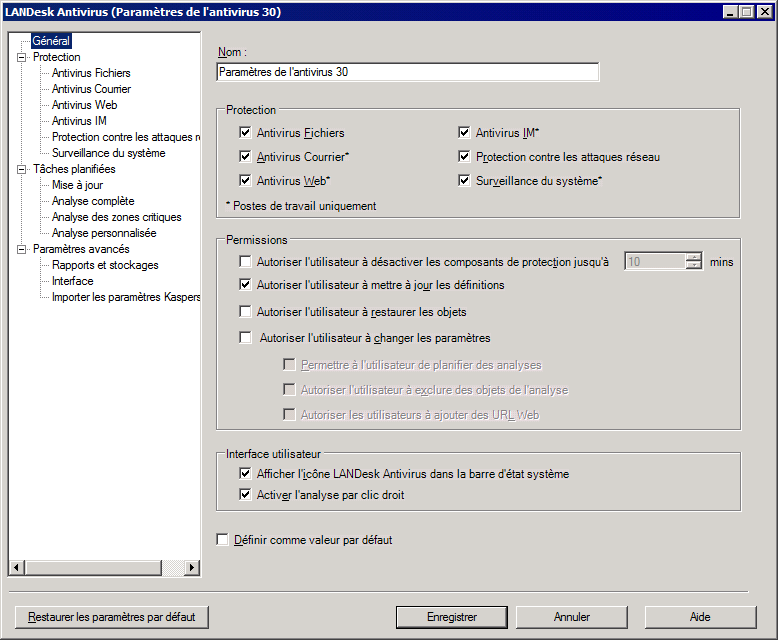Click the Annuler button
This screenshot has height=640, width=778.
[572, 617]
